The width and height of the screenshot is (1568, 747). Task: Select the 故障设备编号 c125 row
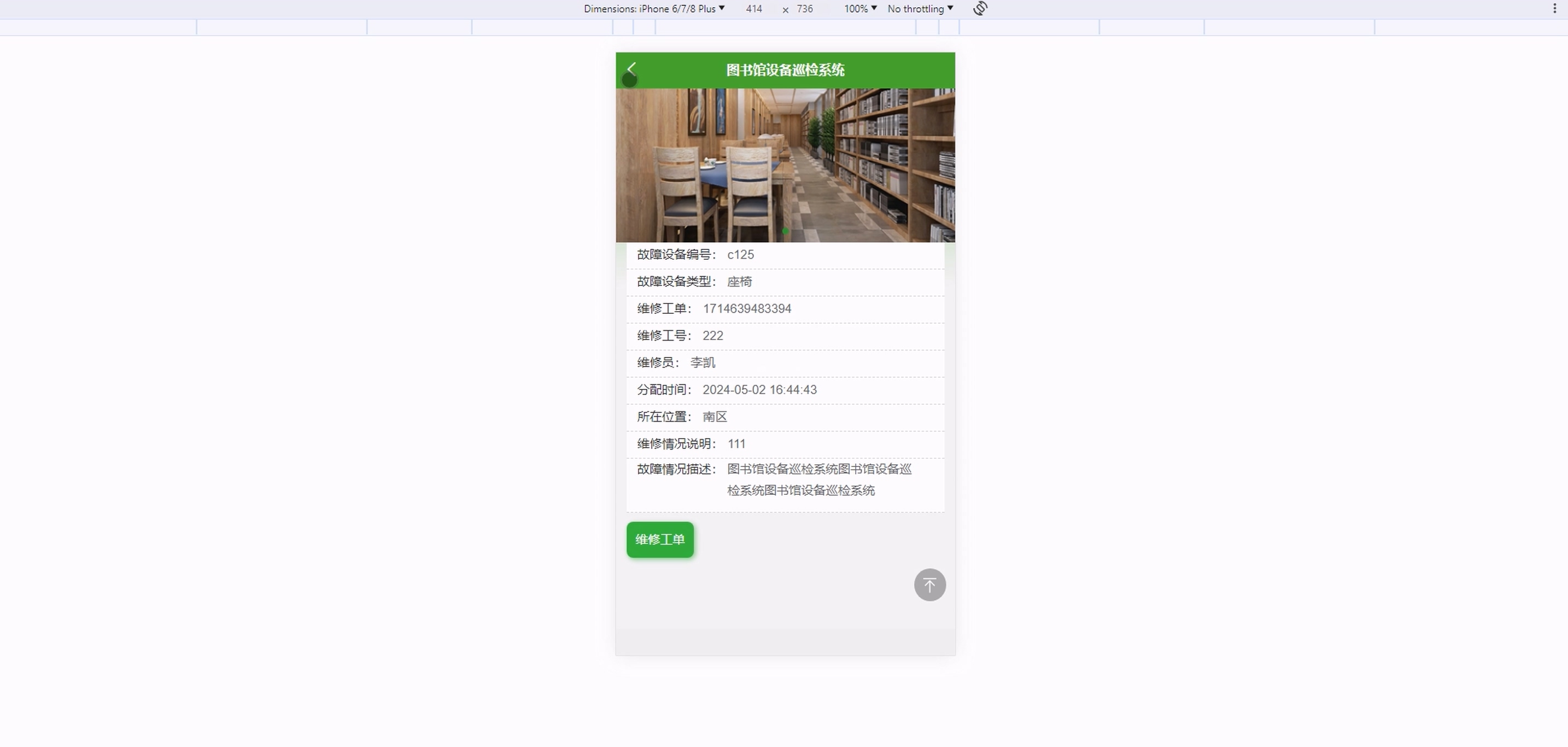[x=785, y=255]
